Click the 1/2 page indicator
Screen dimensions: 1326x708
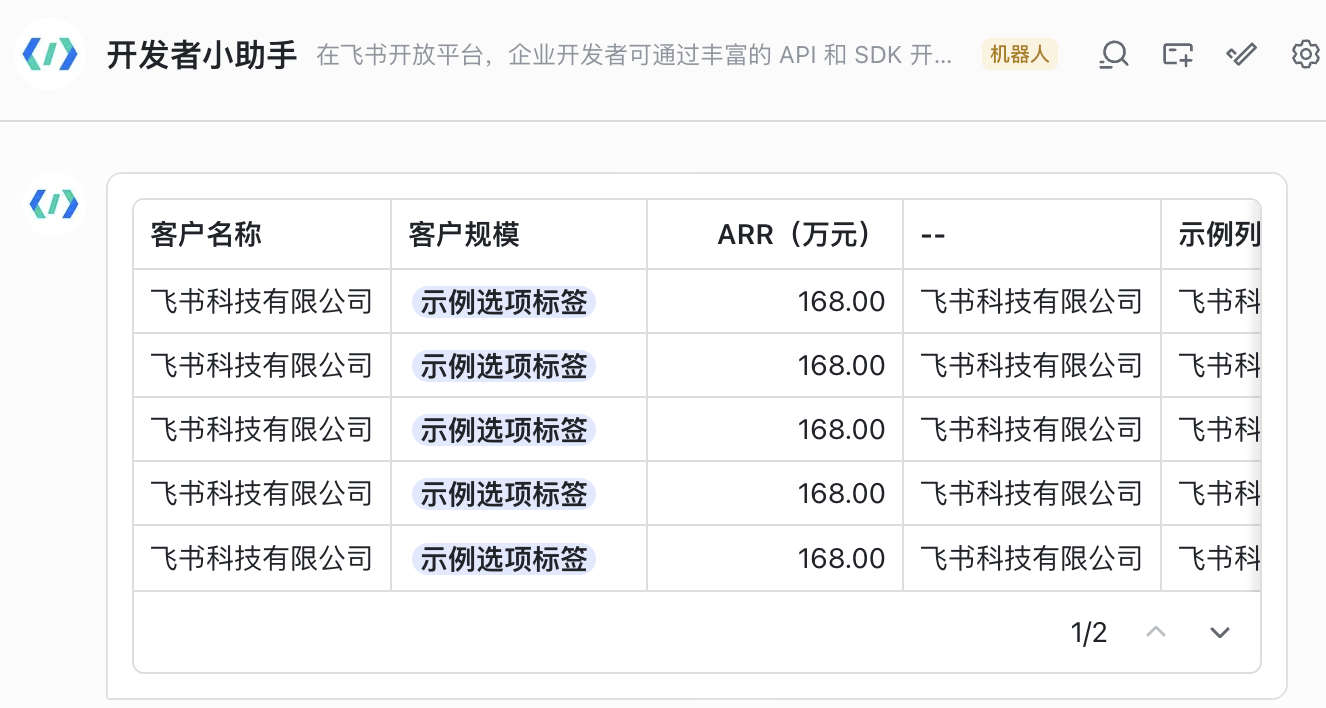point(1089,632)
